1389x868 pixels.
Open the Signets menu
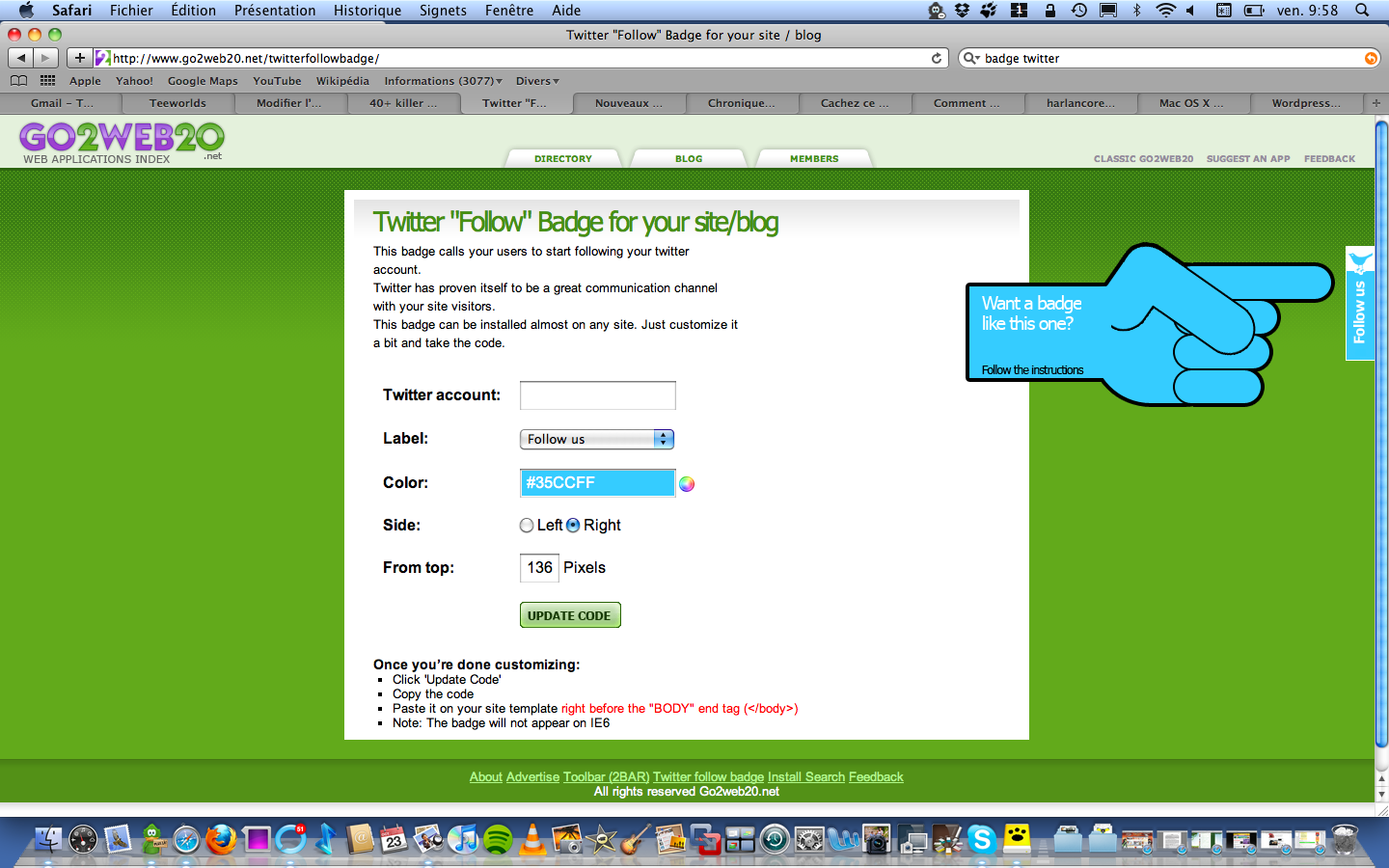pos(443,11)
